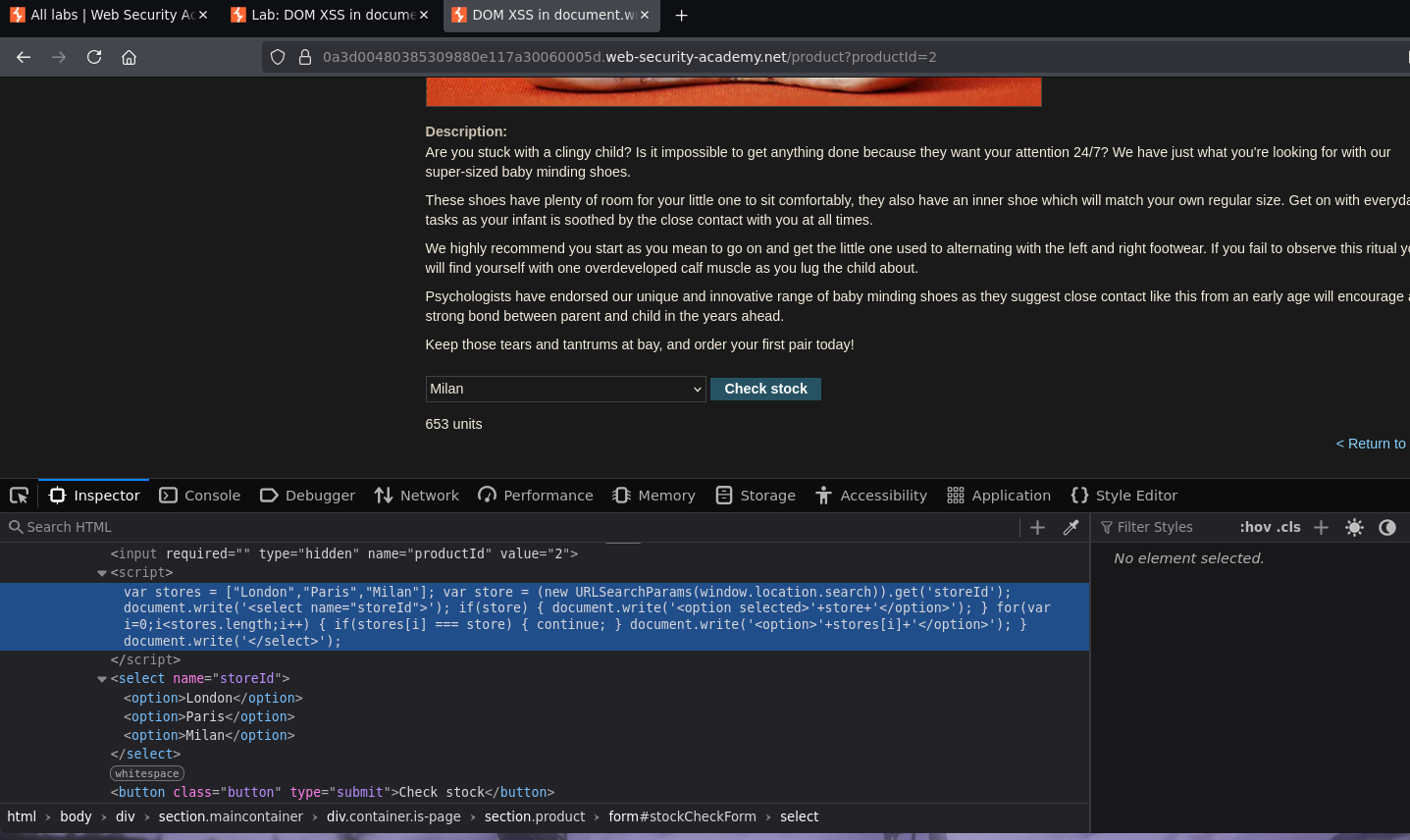Collapse the select storeId node
This screenshot has height=840, width=1410.
point(102,679)
